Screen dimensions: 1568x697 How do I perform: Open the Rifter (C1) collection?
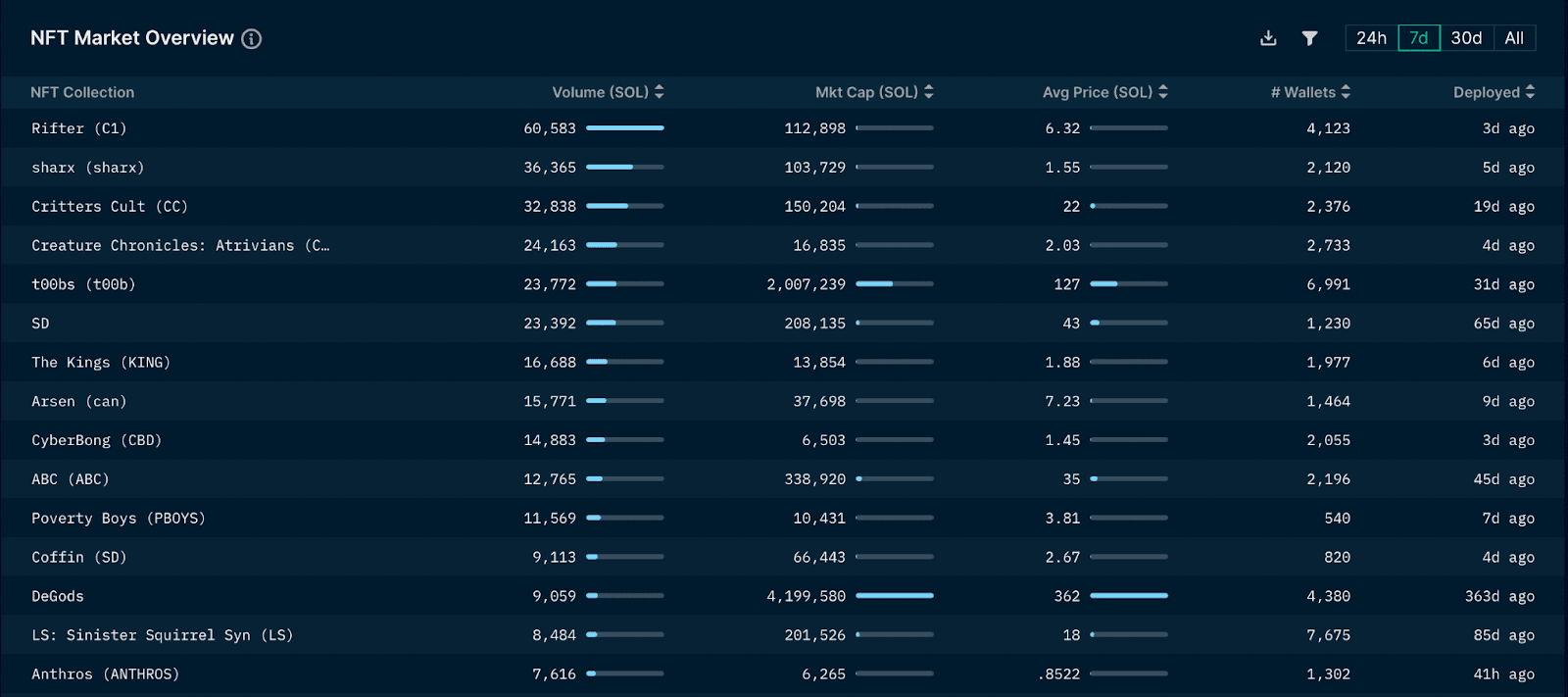(x=79, y=128)
